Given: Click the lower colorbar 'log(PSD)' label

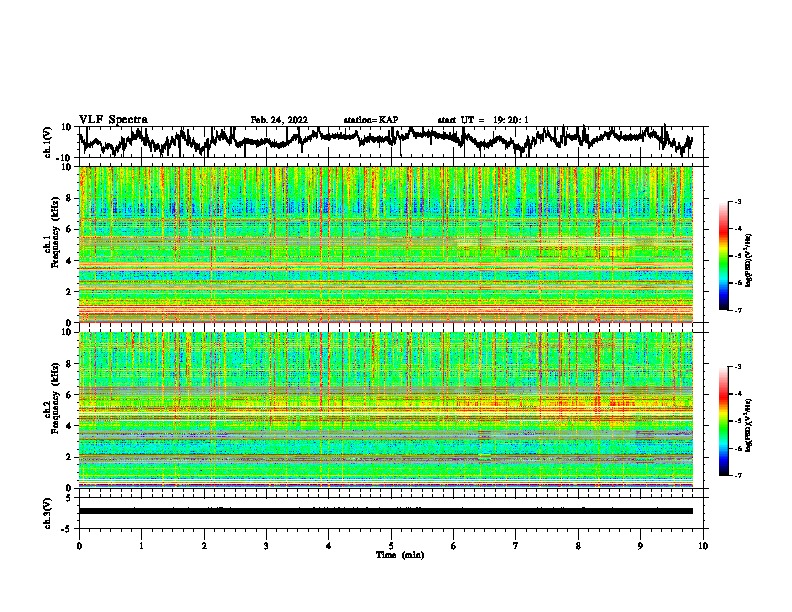Looking at the screenshot, I should point(748,425).
